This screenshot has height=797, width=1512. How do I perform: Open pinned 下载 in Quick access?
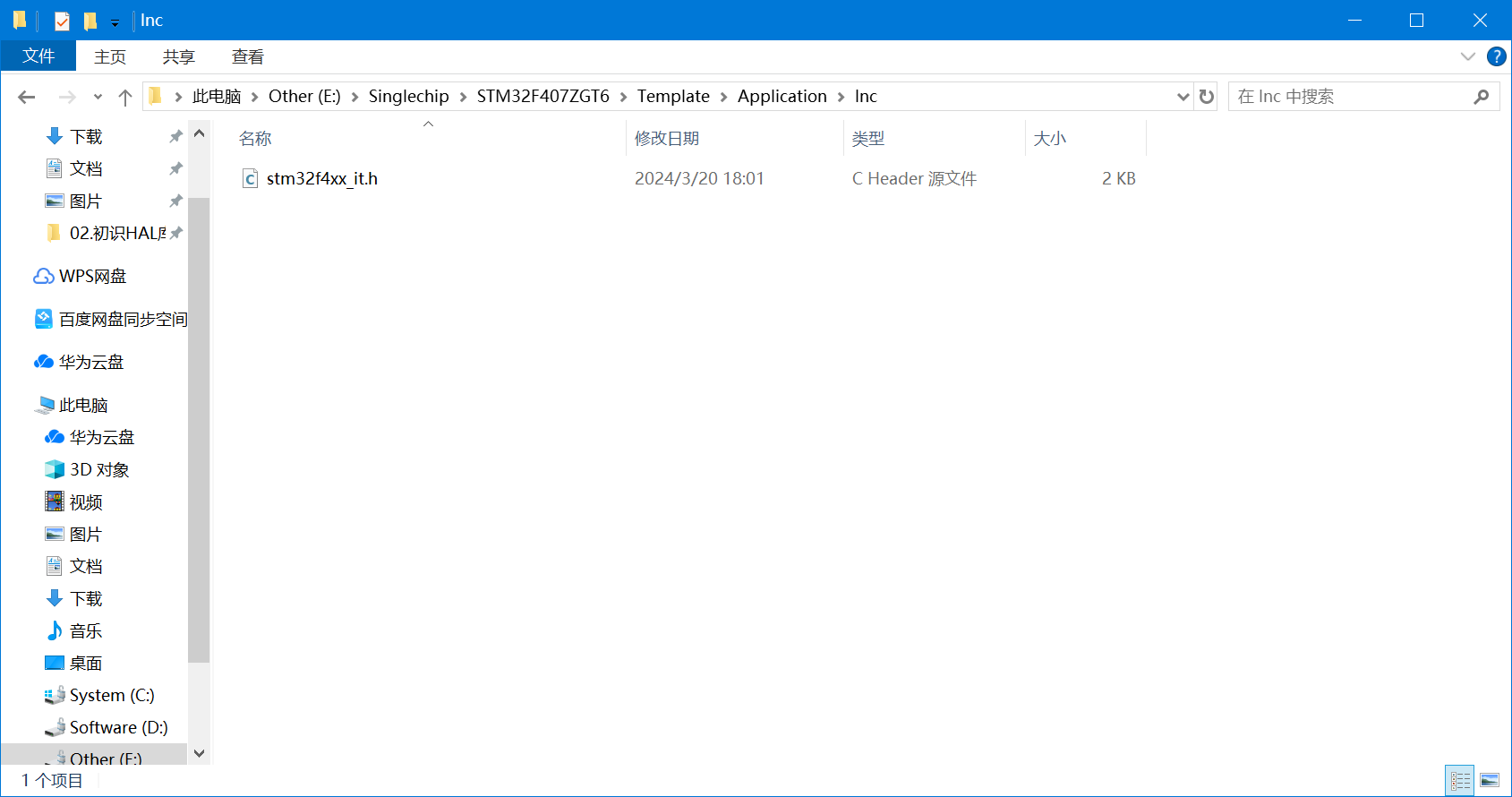point(86,136)
